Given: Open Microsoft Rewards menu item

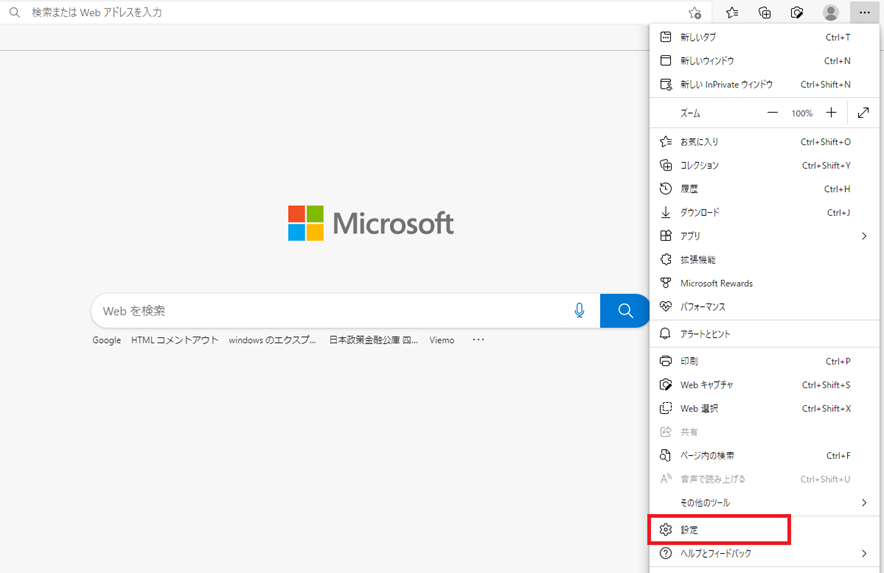Looking at the screenshot, I should click(764, 283).
